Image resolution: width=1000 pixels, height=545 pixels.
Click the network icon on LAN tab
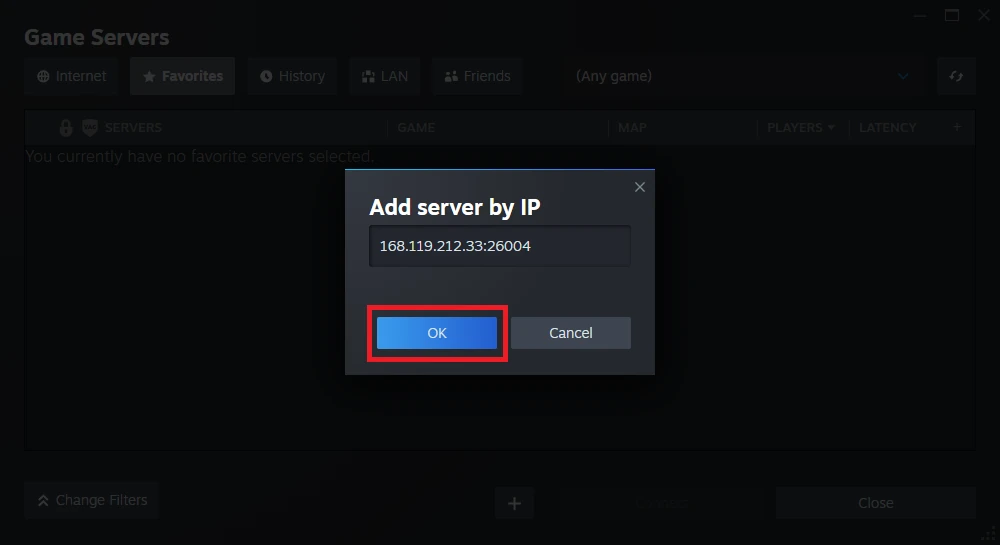(x=368, y=76)
